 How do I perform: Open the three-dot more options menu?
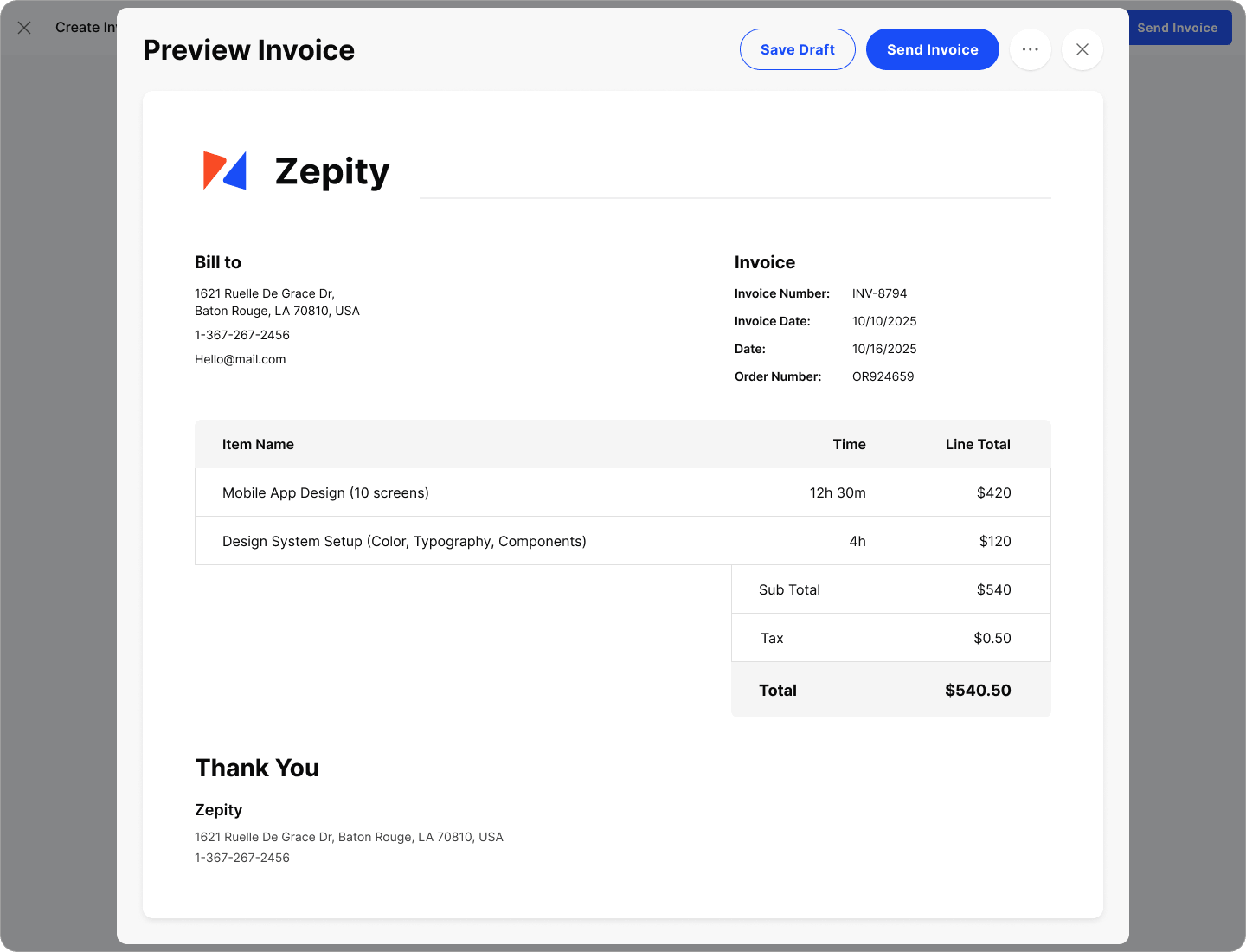click(x=1030, y=49)
